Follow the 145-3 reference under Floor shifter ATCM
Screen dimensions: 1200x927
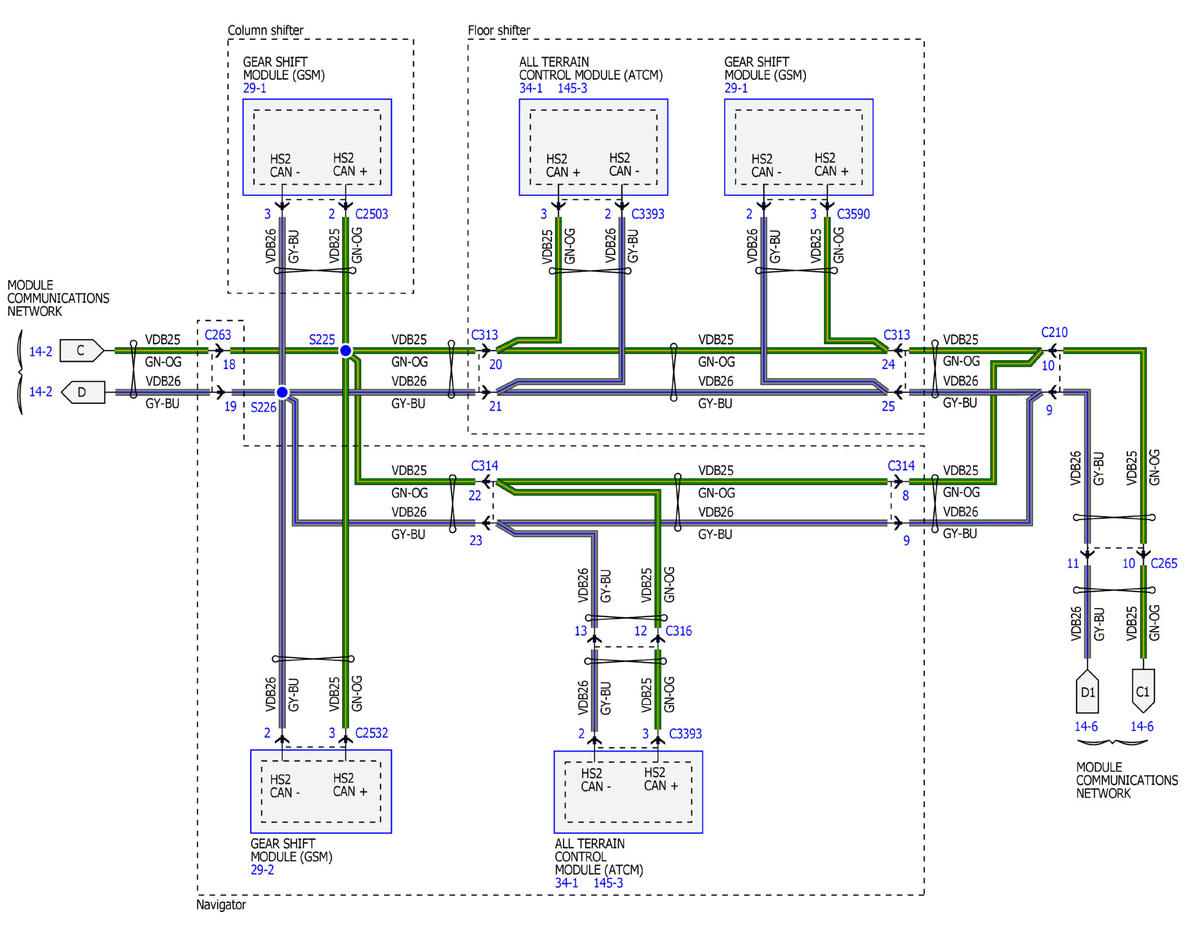coord(573,89)
